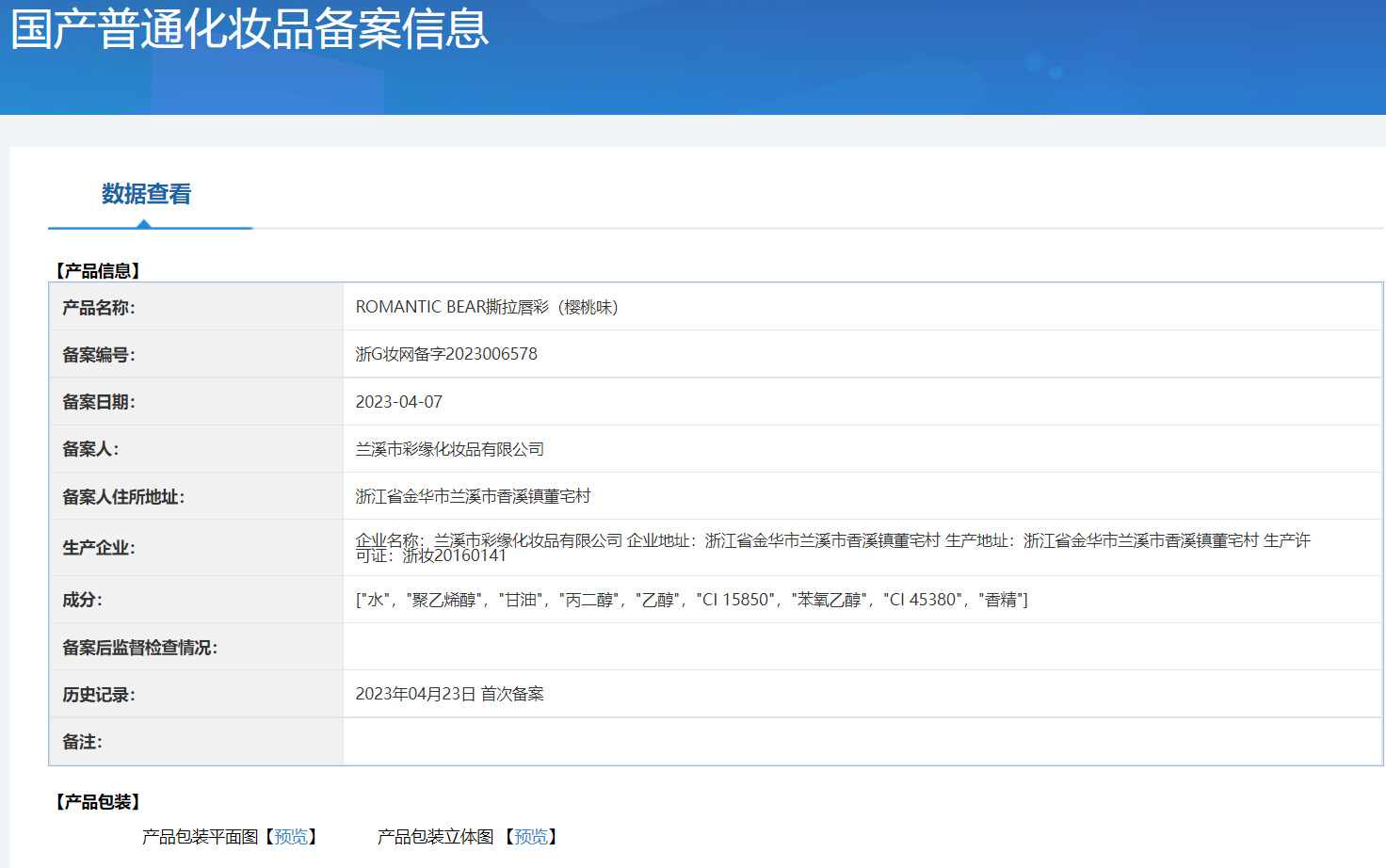1386x868 pixels.
Task: Click the 成分 row label
Action: point(83,600)
